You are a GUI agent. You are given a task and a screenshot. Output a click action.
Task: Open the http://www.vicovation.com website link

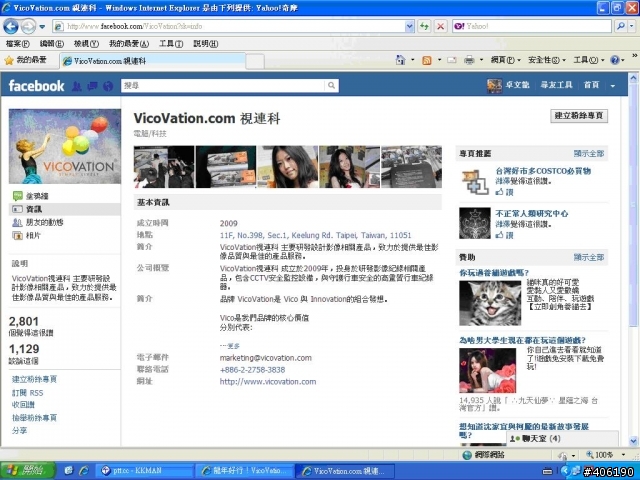coord(268,382)
